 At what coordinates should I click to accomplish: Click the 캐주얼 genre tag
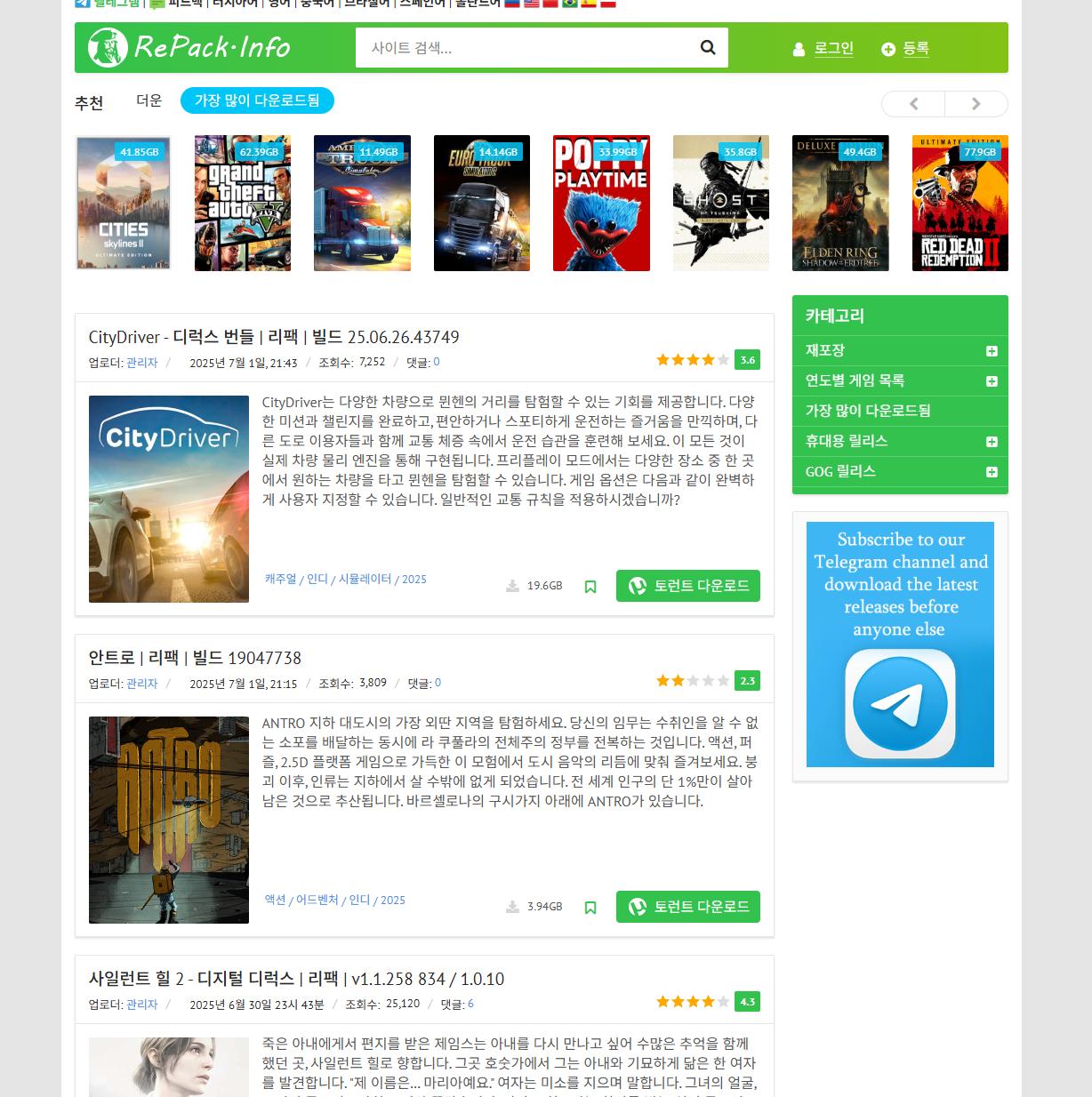tap(281, 579)
